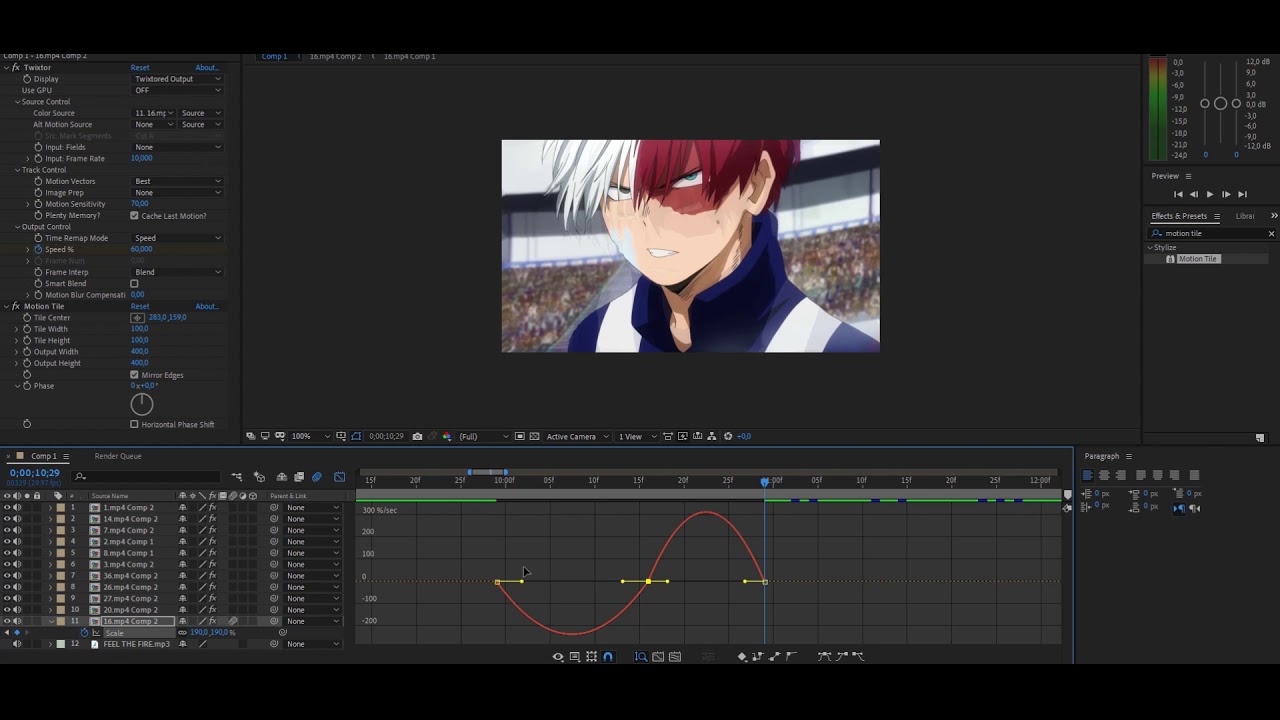Click Reset Exposure icon in viewer

[x=728, y=436]
